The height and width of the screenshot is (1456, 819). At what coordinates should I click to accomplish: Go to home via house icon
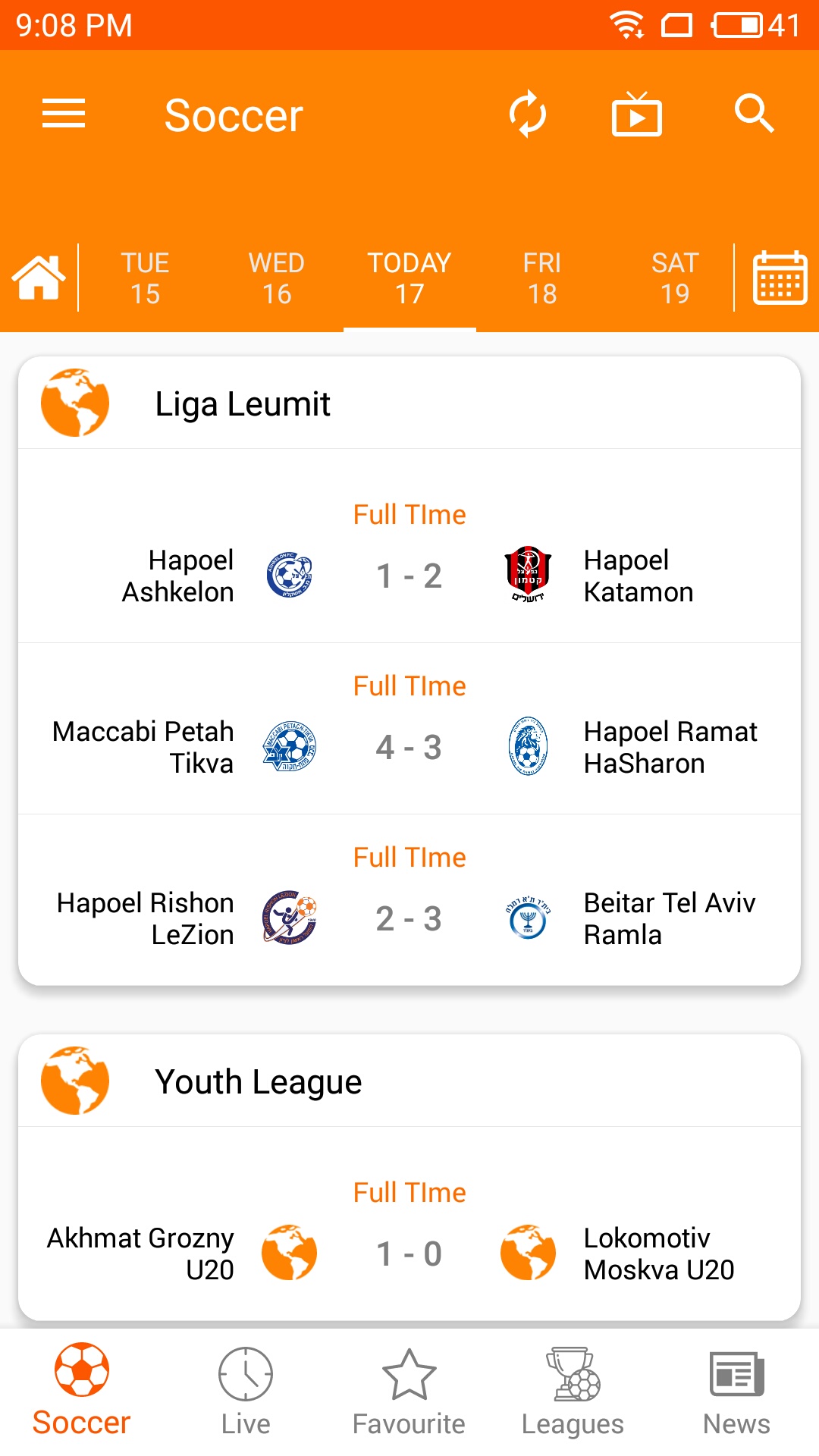(x=39, y=278)
